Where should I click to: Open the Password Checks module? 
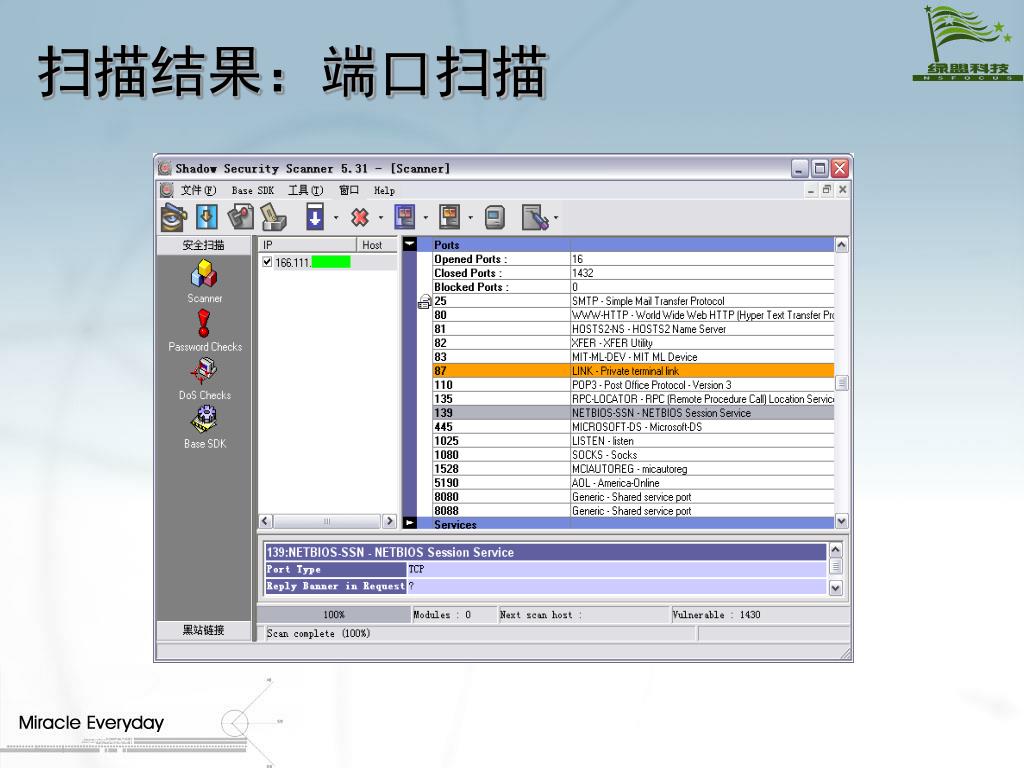click(204, 330)
